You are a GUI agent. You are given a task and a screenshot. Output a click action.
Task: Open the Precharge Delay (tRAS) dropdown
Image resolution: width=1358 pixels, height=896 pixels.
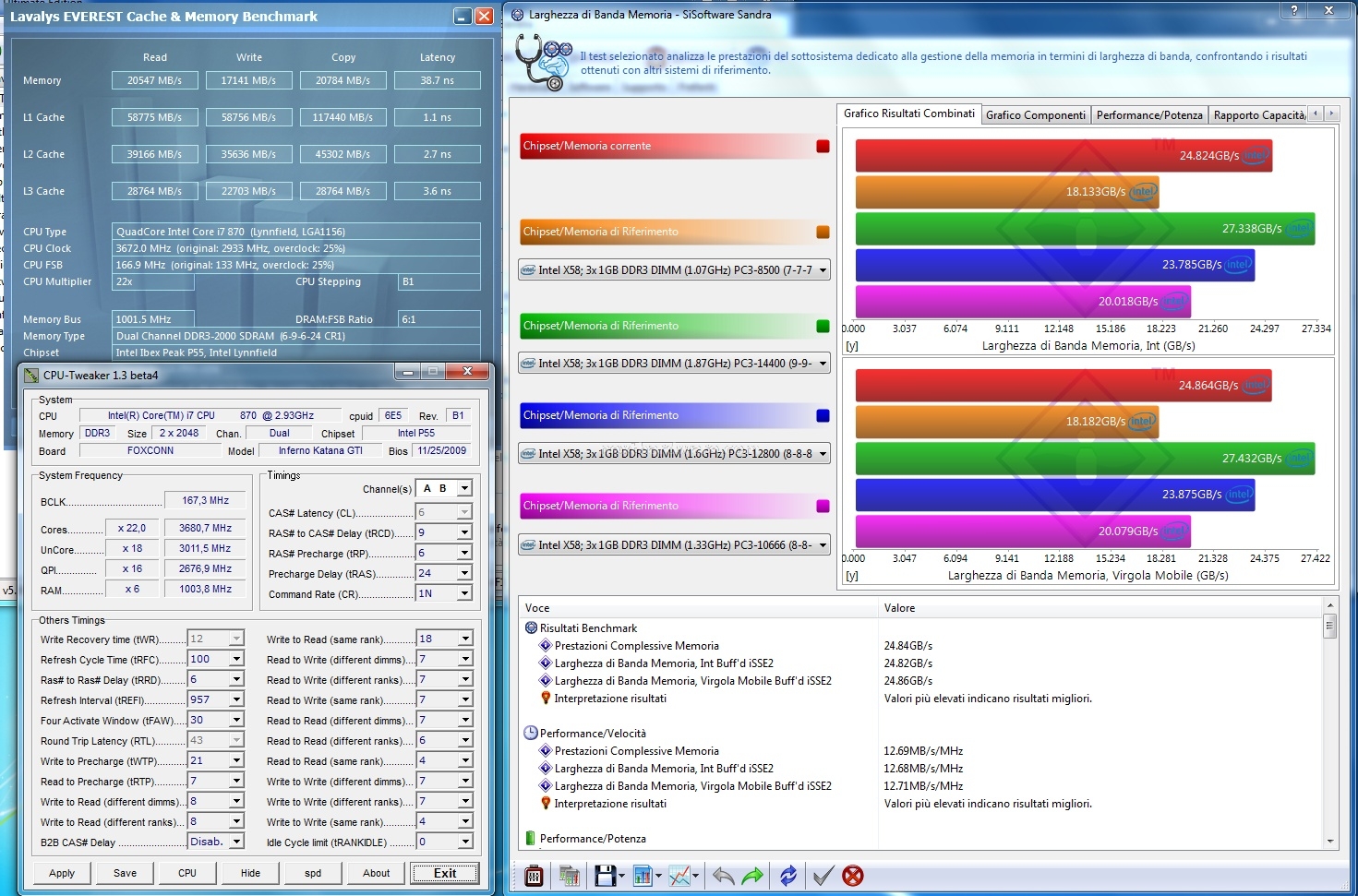coord(464,573)
